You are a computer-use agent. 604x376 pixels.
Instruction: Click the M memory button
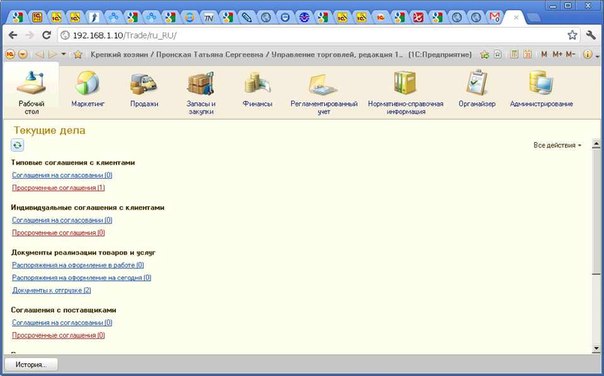544,55
